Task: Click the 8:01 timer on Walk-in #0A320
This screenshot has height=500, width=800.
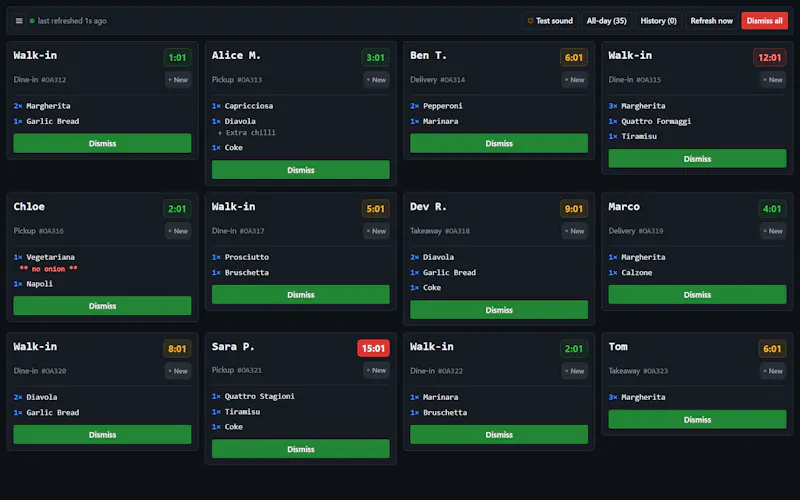Action: point(177,348)
